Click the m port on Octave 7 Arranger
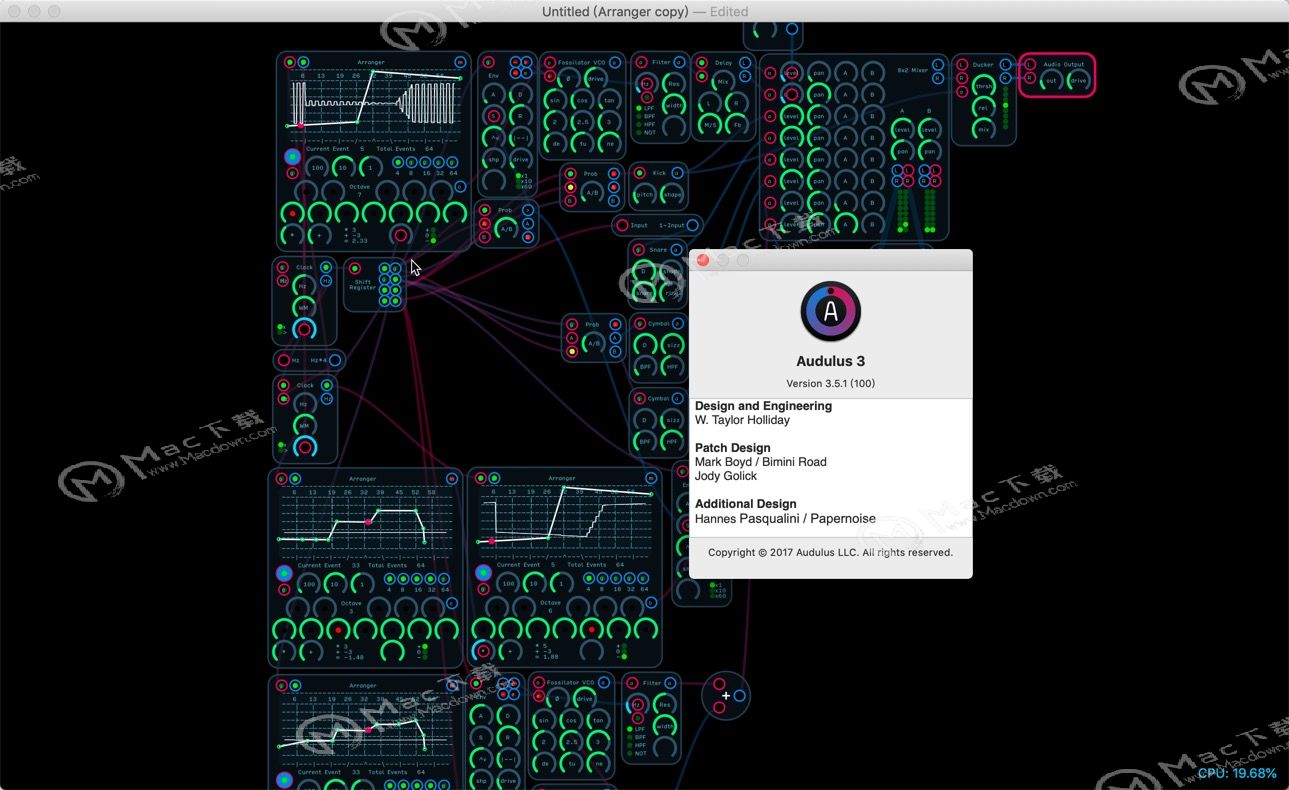 tap(460, 62)
